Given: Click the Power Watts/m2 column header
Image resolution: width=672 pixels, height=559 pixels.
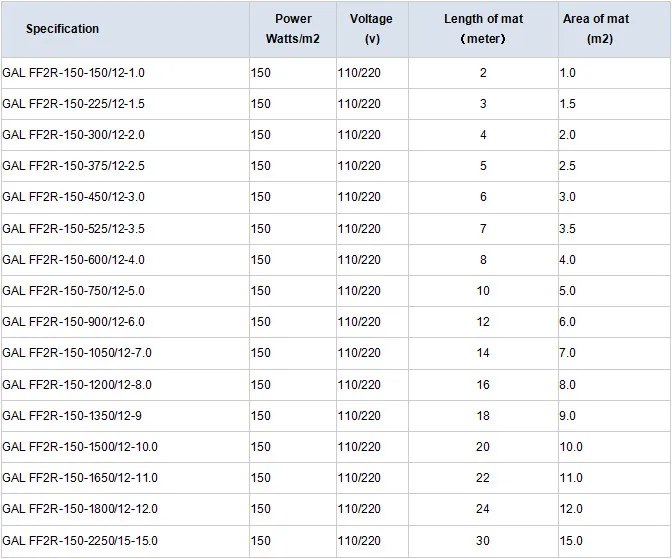Looking at the screenshot, I should [293, 29].
